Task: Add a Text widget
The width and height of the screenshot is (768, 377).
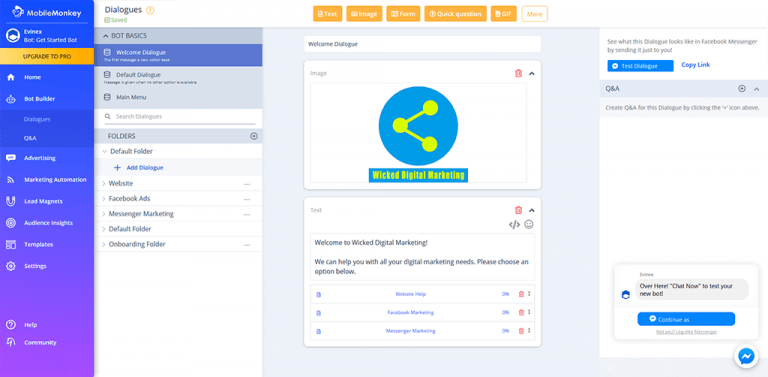Action: 328,14
